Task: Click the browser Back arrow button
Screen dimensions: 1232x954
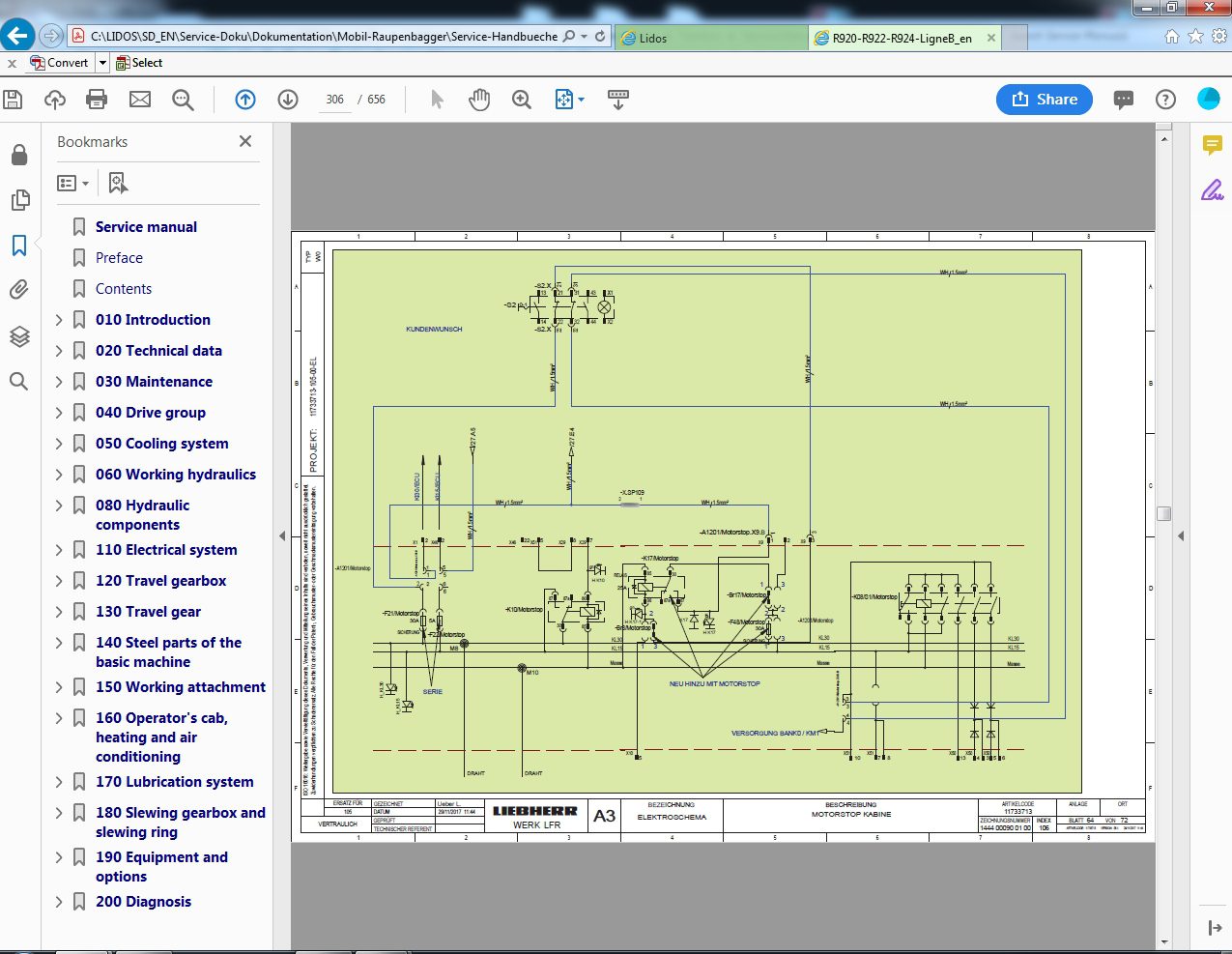Action: pyautogui.click(x=17, y=37)
